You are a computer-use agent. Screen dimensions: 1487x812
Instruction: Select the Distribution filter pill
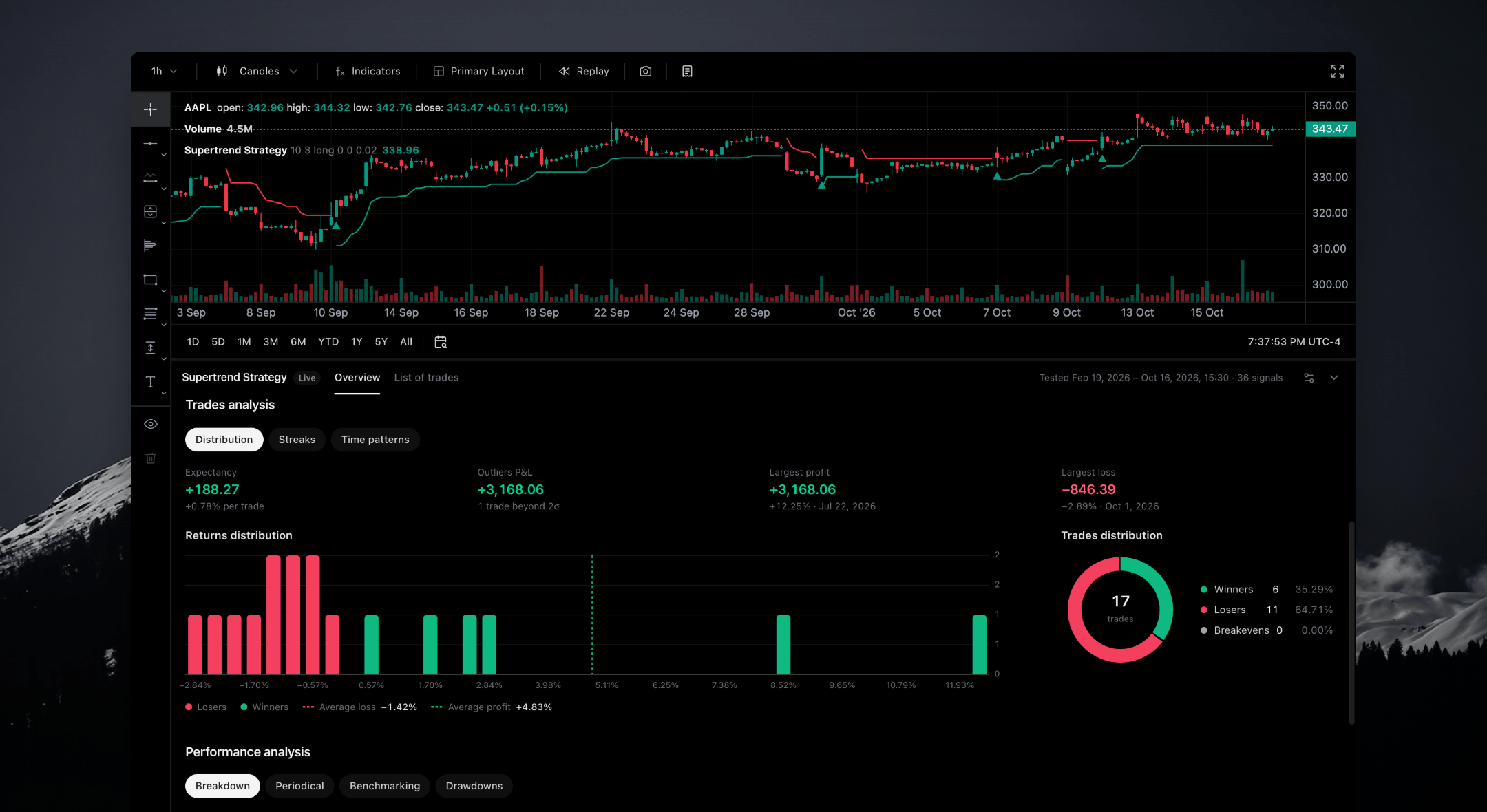(x=224, y=440)
